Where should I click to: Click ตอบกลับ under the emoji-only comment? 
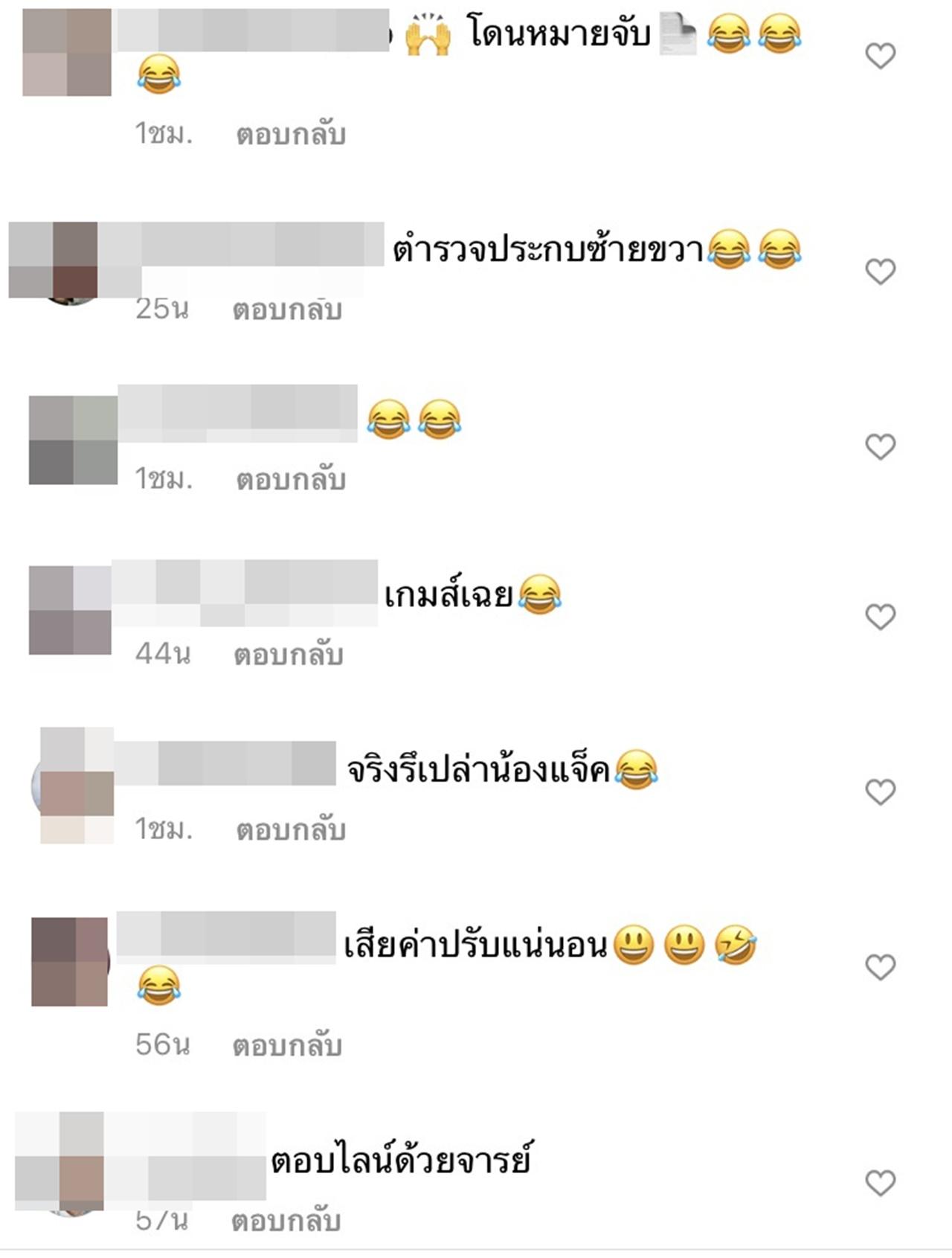[x=291, y=480]
